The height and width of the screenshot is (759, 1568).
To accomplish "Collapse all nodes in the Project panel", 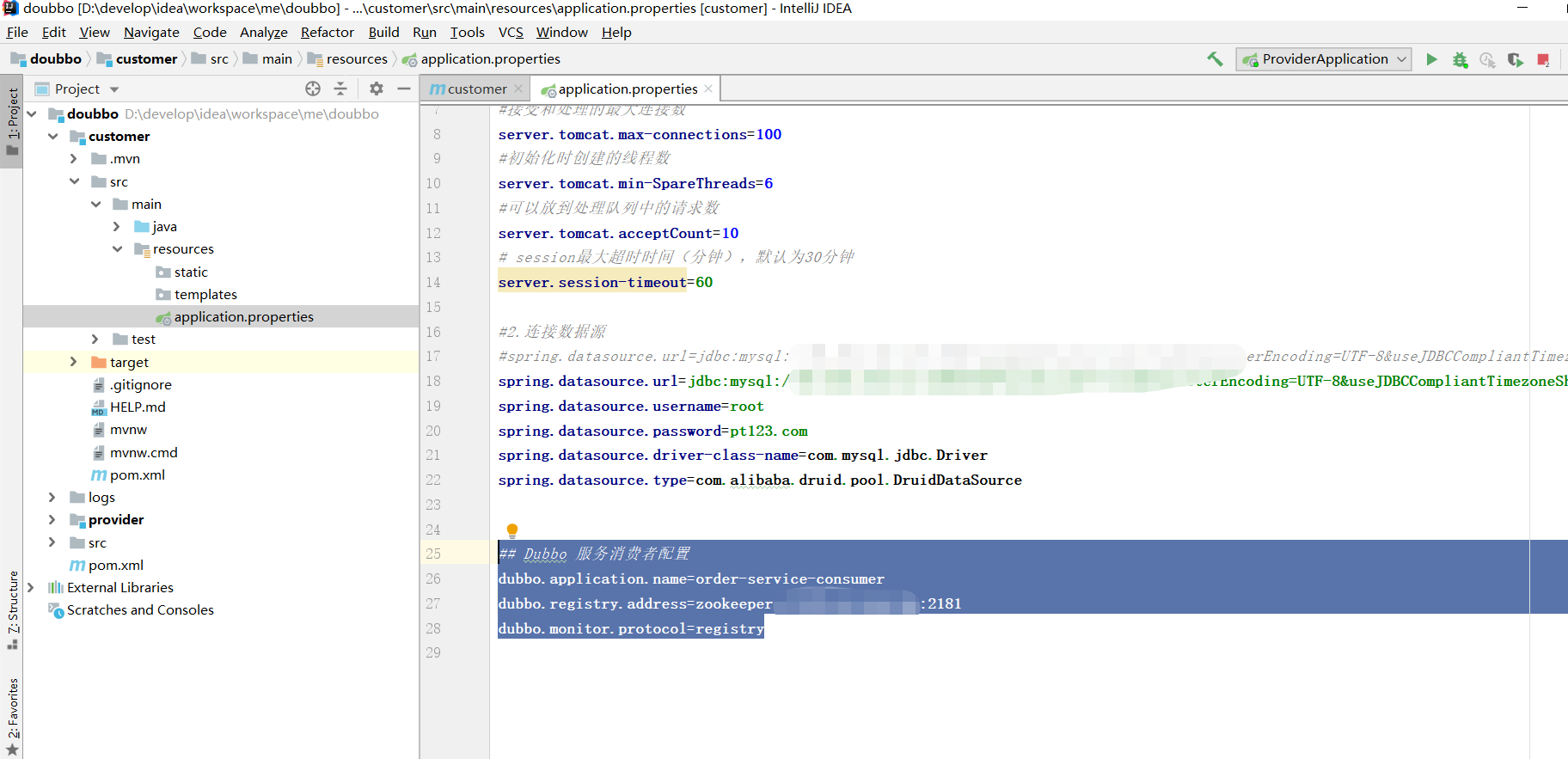I will 340,89.
